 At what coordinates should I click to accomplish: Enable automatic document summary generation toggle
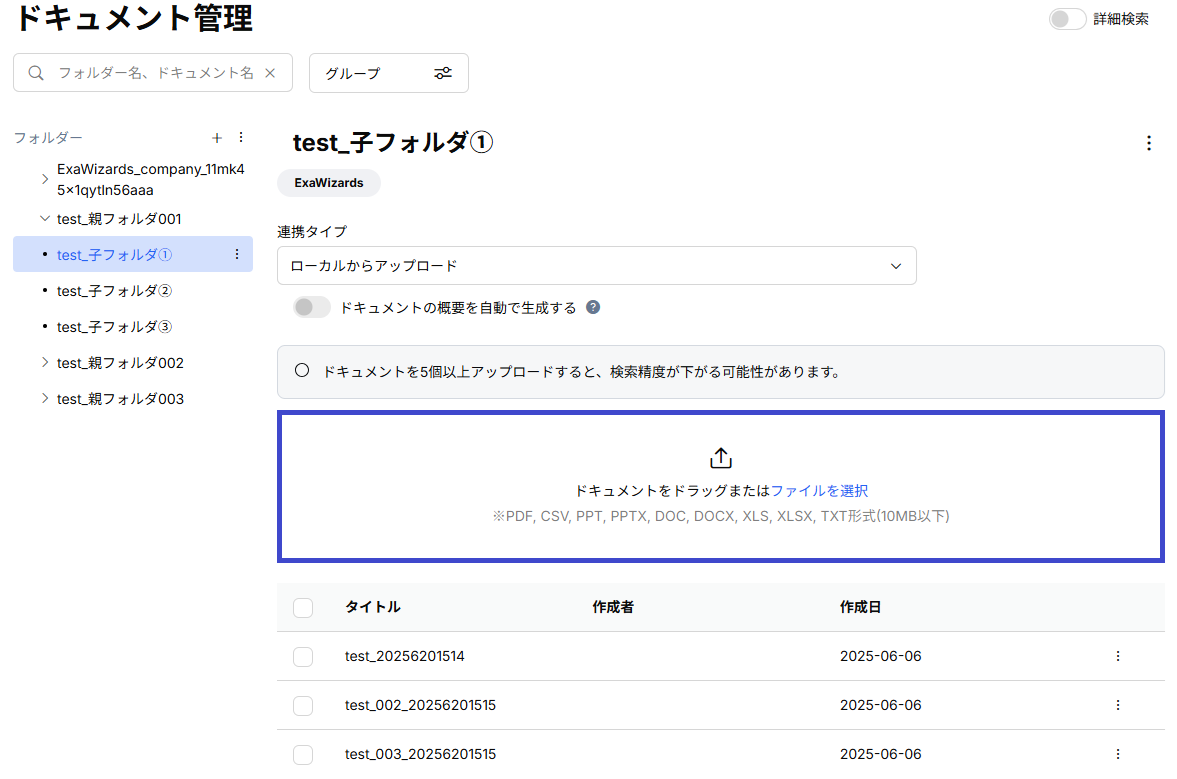(312, 307)
